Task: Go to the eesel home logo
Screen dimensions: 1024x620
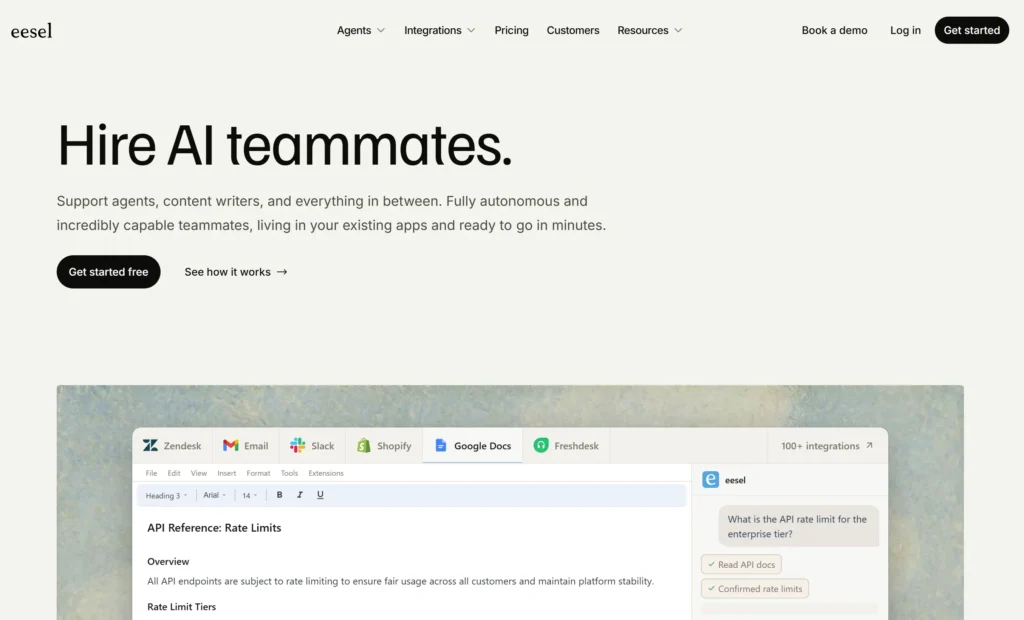Action: (31, 31)
